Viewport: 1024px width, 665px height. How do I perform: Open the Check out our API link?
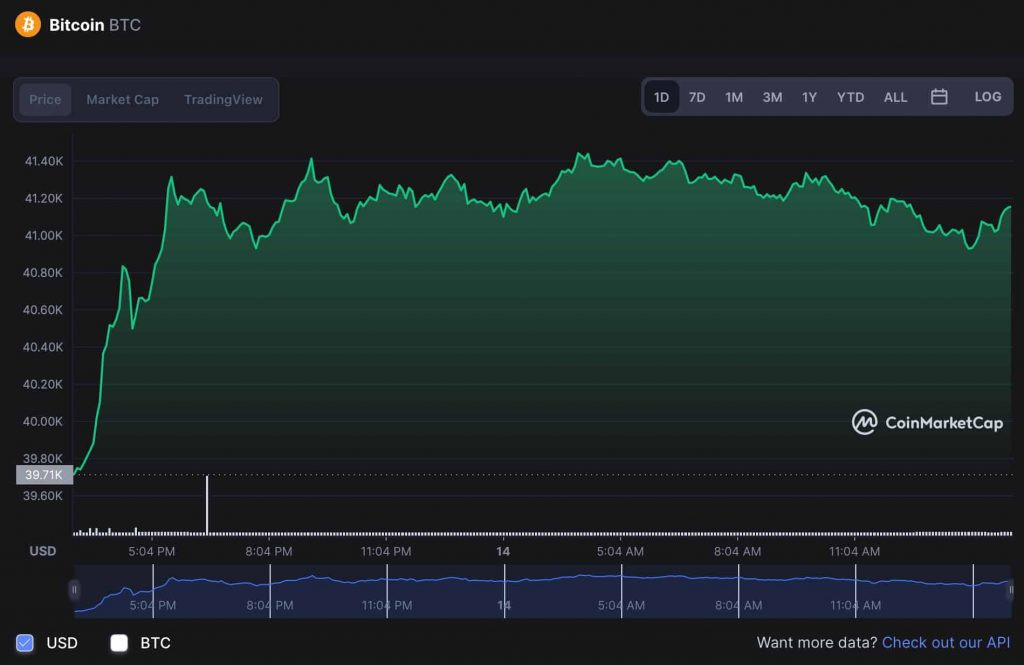[x=946, y=643]
